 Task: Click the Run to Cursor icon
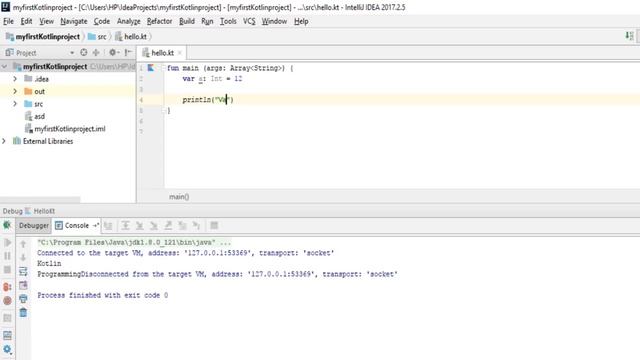point(196,225)
